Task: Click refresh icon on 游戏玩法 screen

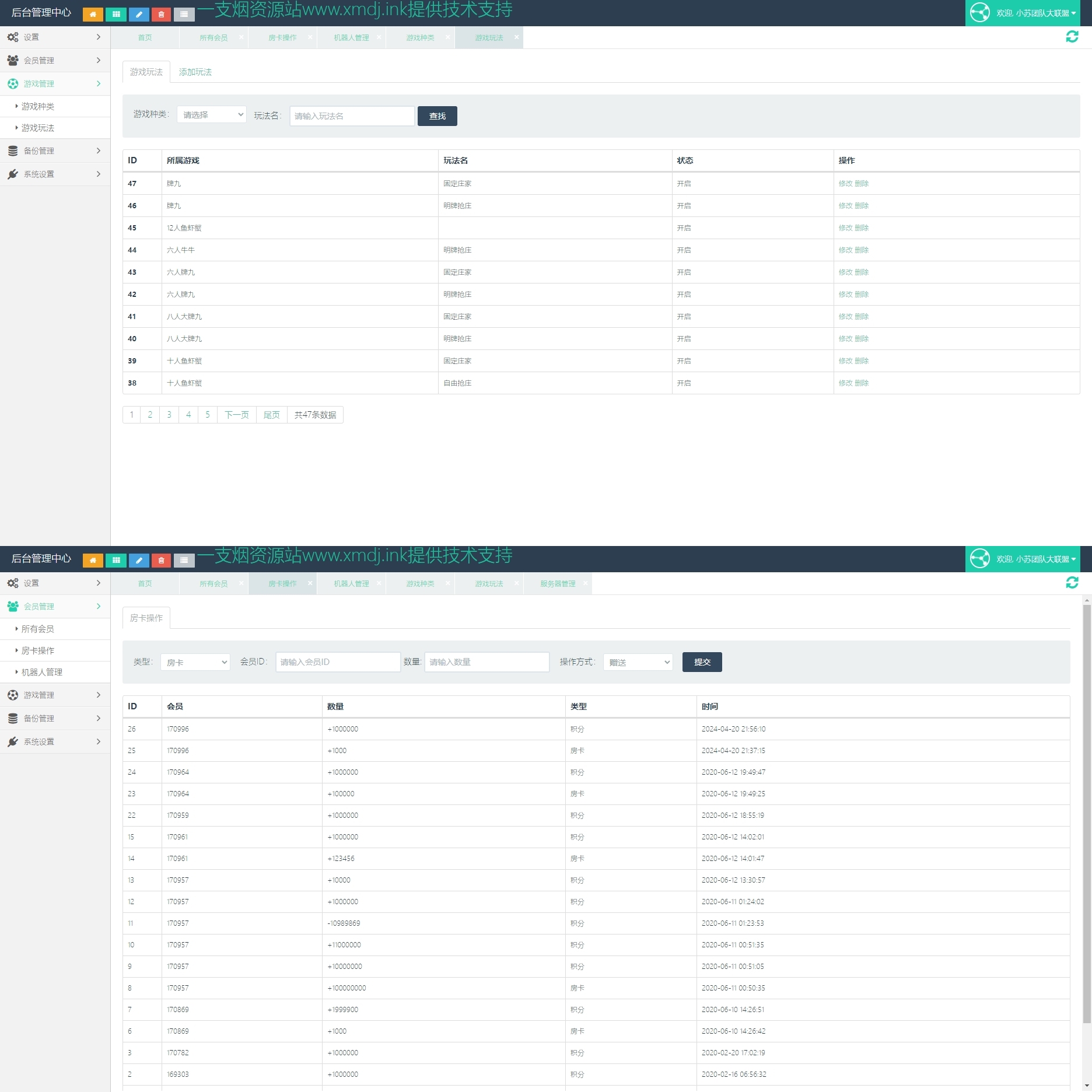Action: (x=1072, y=37)
